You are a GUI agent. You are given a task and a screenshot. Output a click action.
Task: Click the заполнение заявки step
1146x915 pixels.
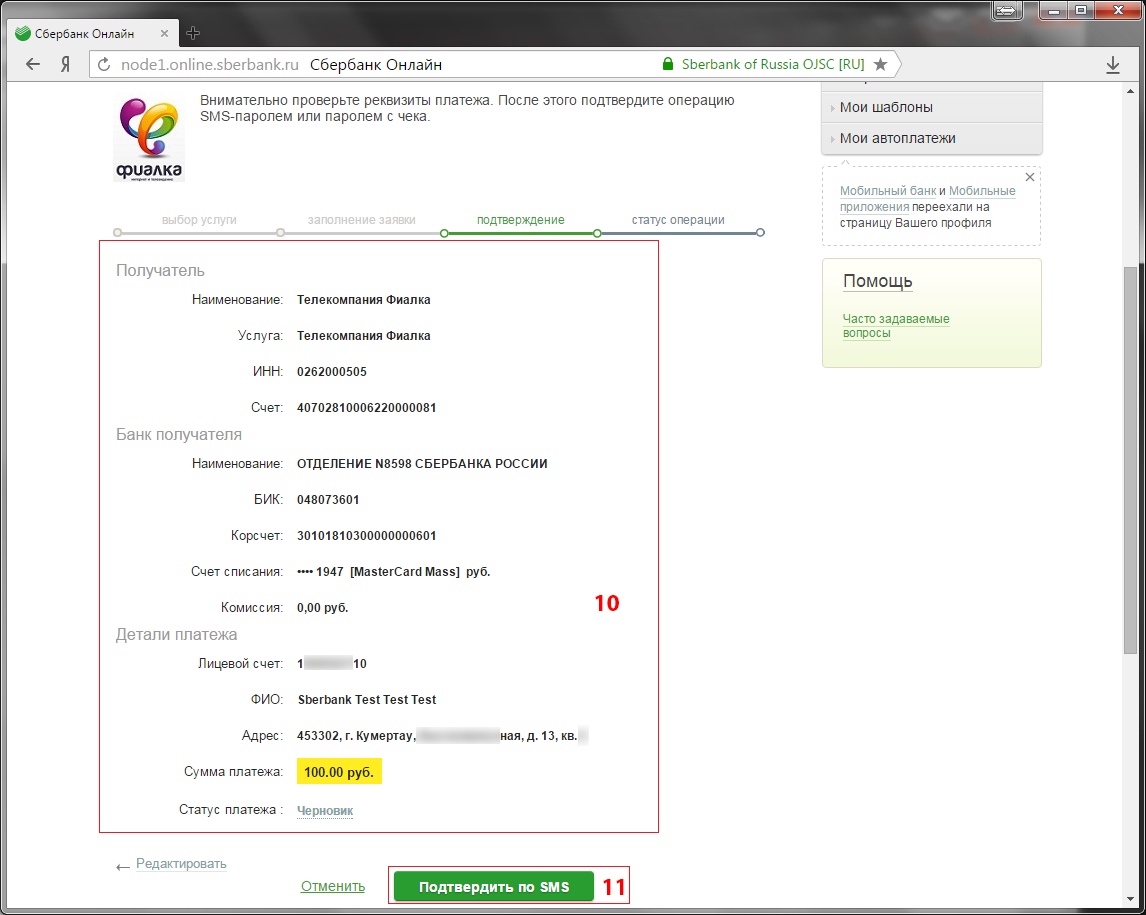click(x=362, y=220)
